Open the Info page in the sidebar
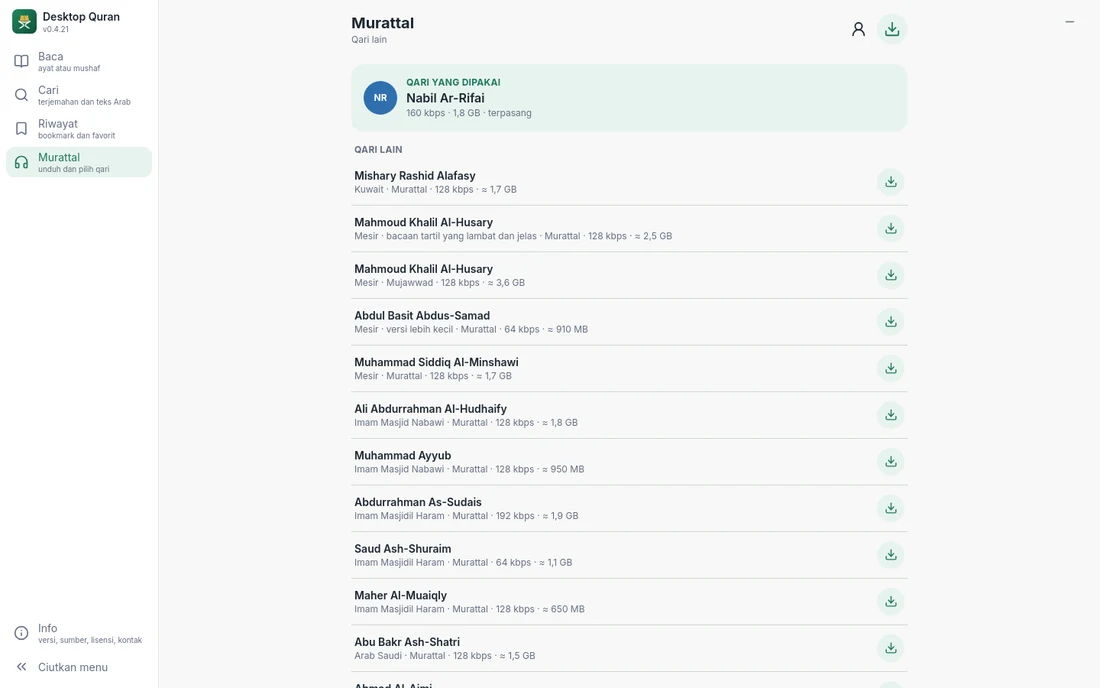Viewport: 1100px width, 688px height. [x=79, y=633]
